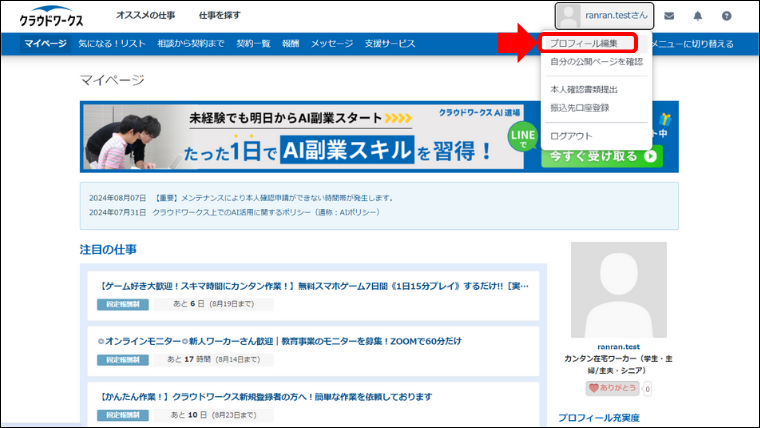Open 仕事を探す in top header
Viewport: 760px width, 428px height.
[x=220, y=16]
